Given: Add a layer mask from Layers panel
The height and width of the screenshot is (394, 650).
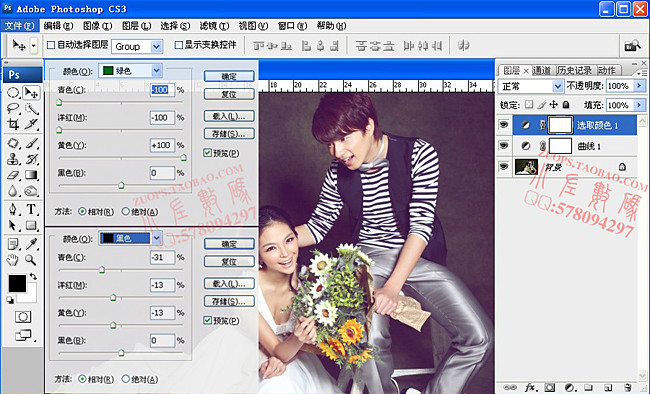Looking at the screenshot, I should coord(550,387).
